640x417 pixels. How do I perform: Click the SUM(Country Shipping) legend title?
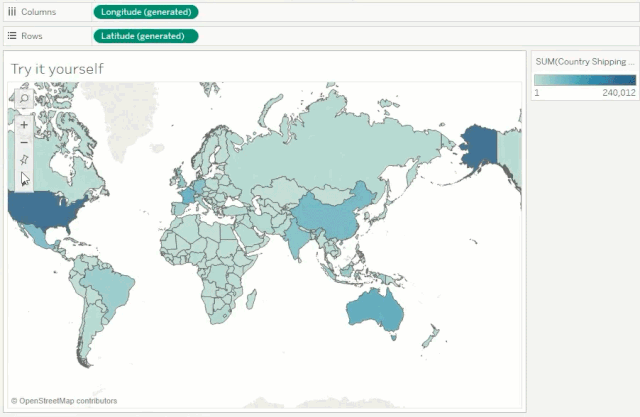[584, 62]
